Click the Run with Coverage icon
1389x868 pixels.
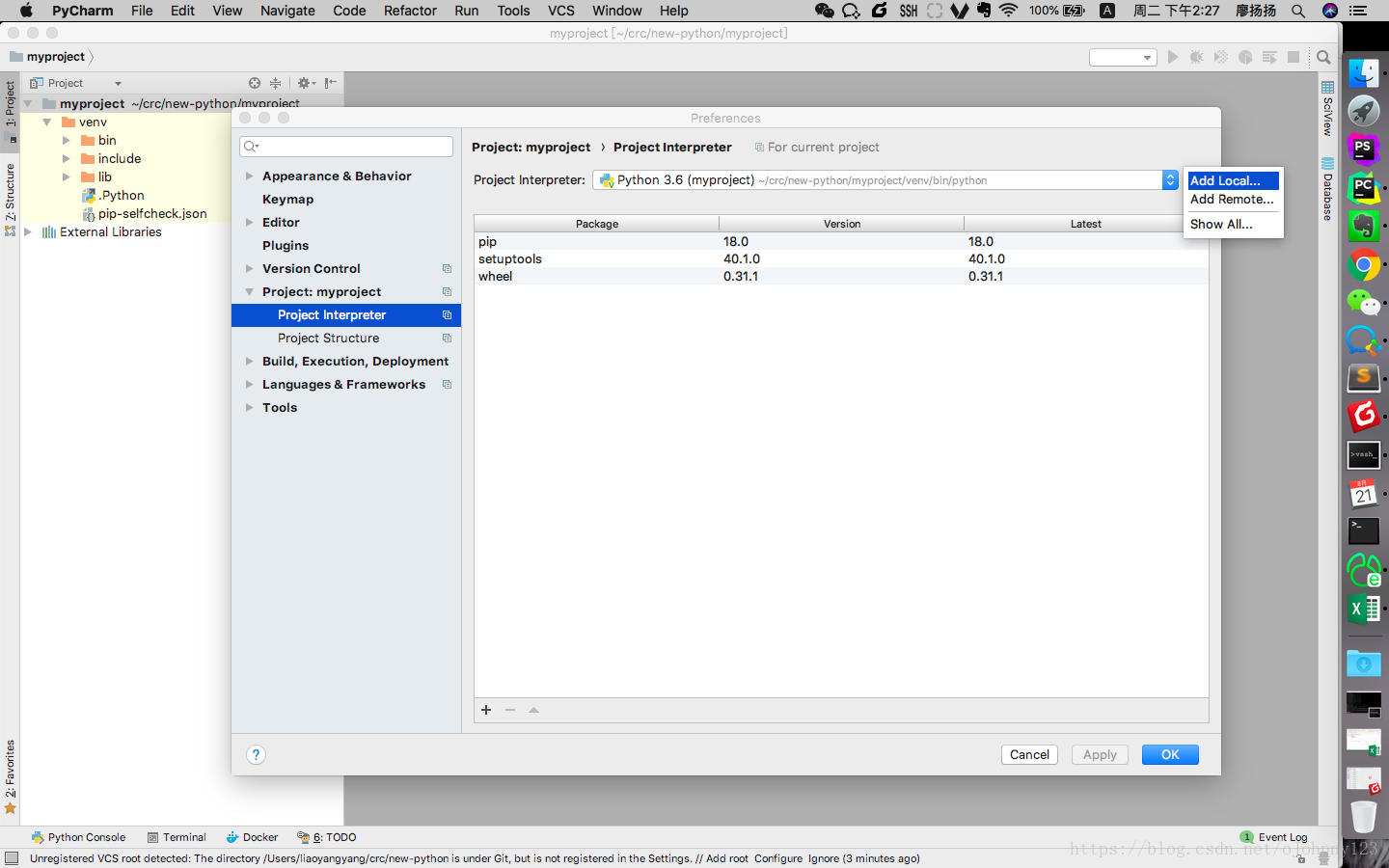[1221, 57]
